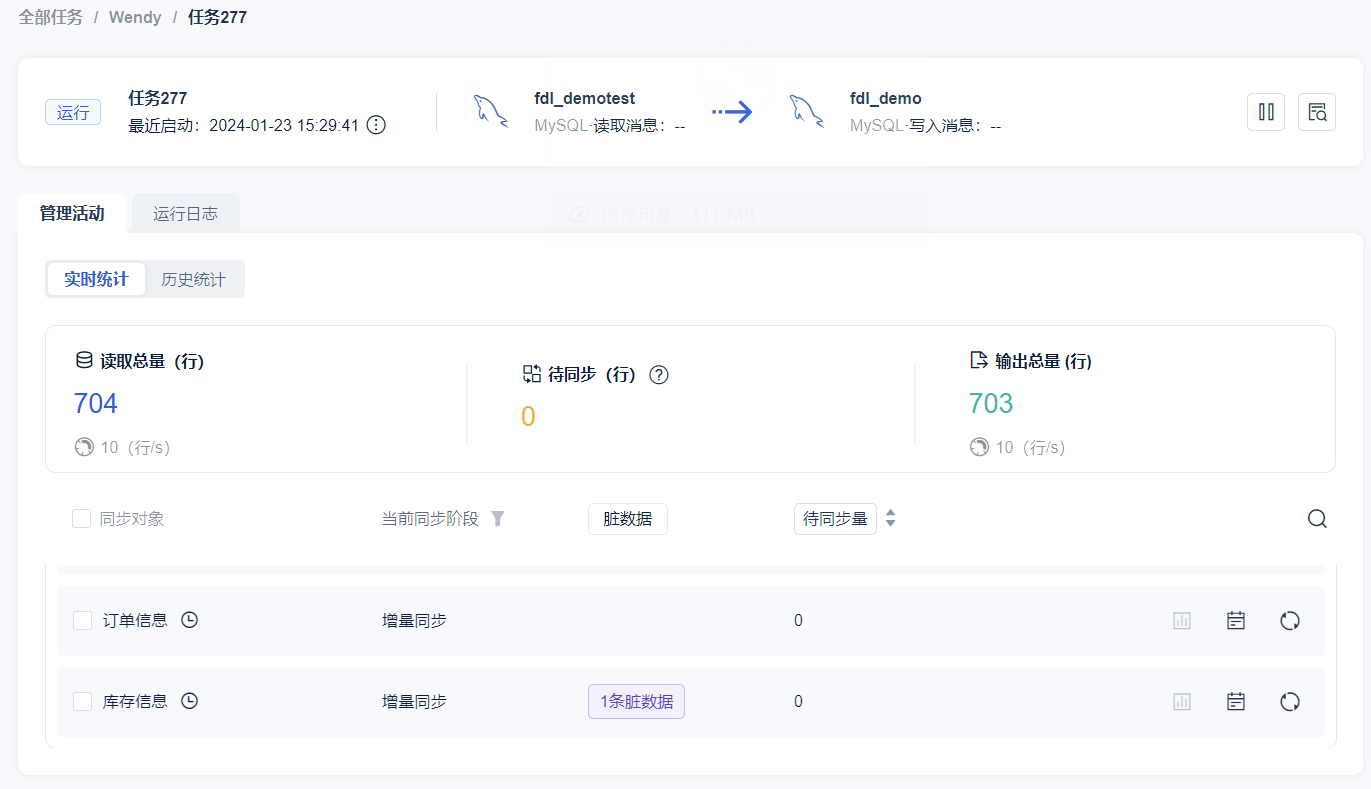1371x789 pixels.
Task: Open the schedule icon for 订单信息
Action: 1236,621
